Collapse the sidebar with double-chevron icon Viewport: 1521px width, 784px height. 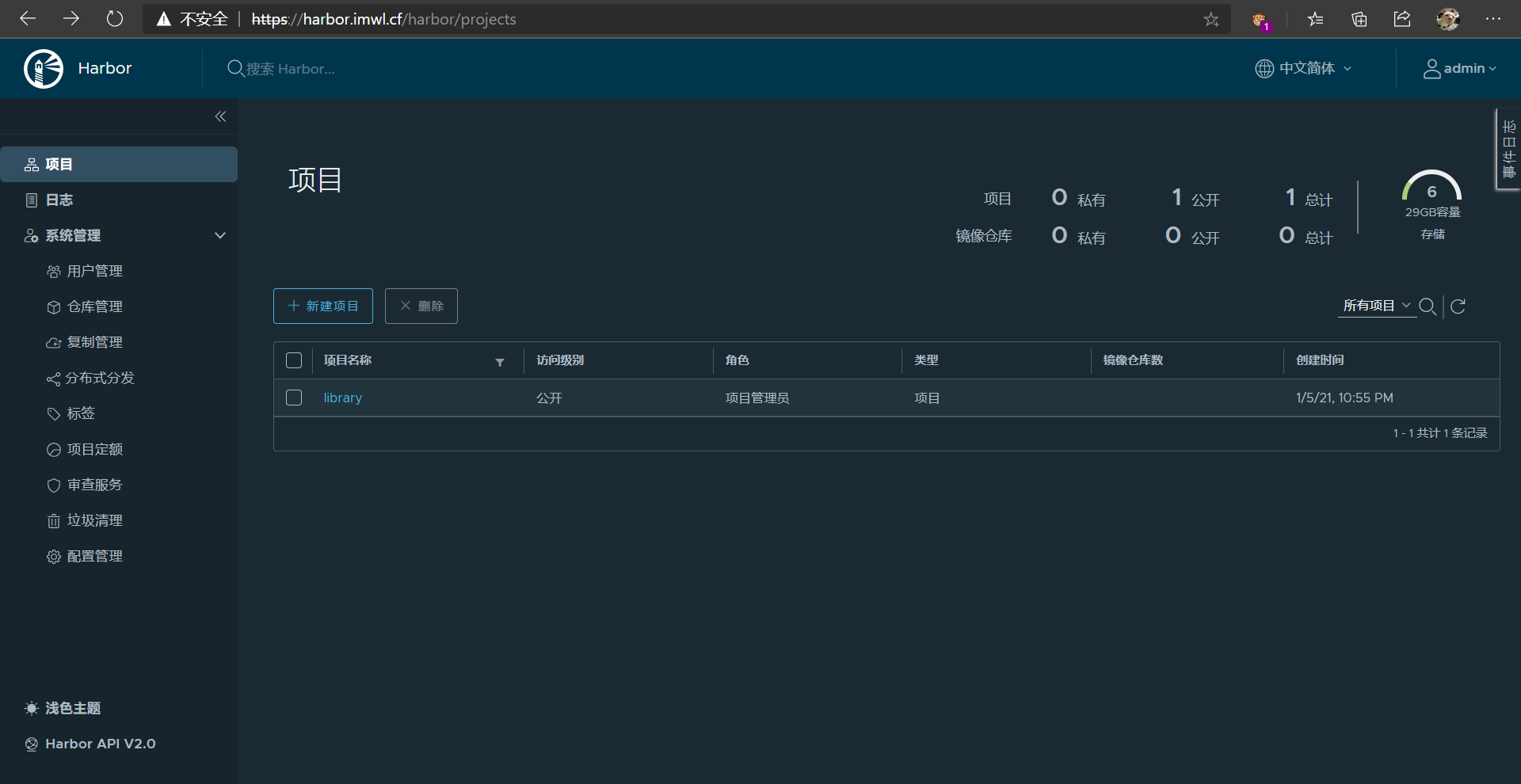click(x=220, y=116)
